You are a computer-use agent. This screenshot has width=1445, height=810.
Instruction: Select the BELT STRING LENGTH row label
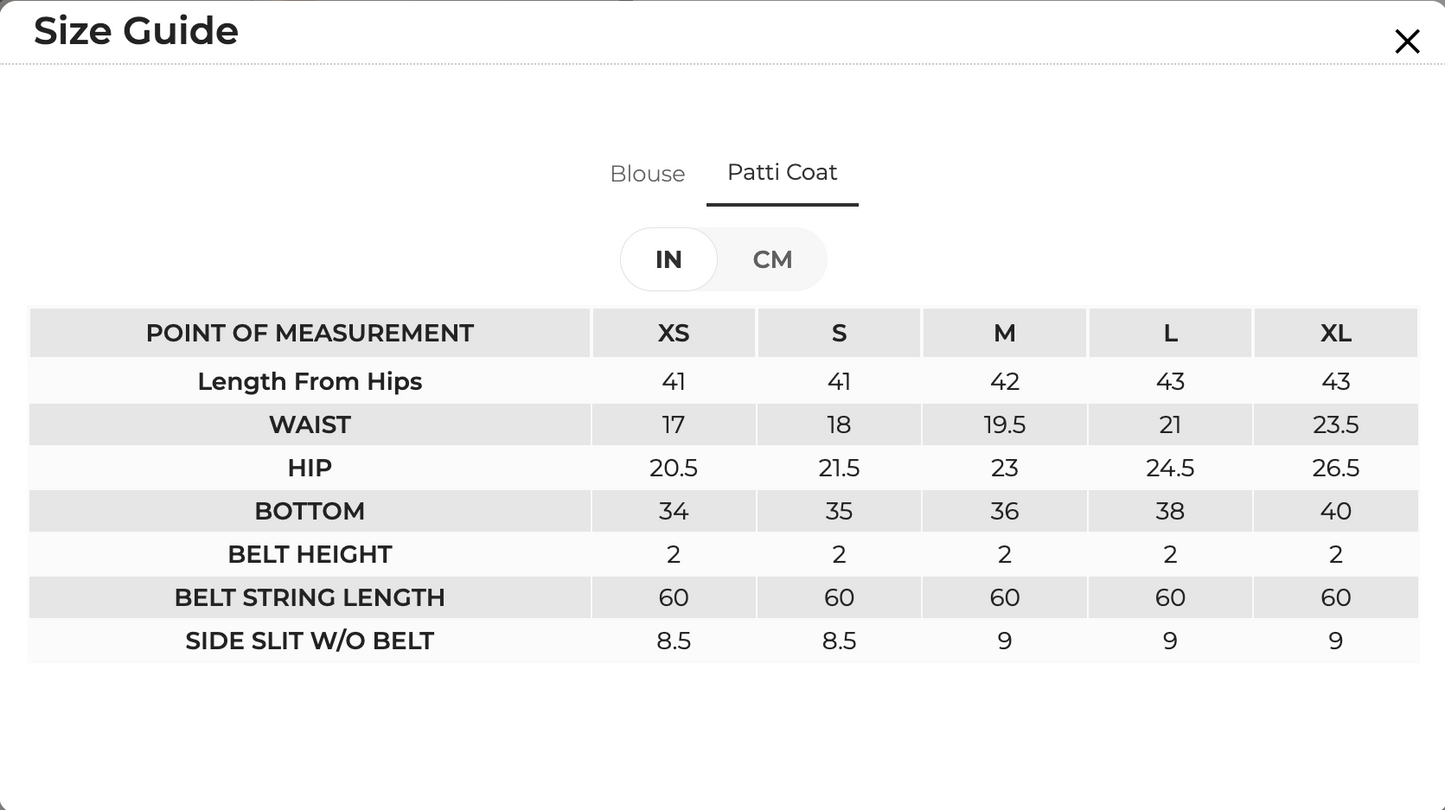coord(310,597)
